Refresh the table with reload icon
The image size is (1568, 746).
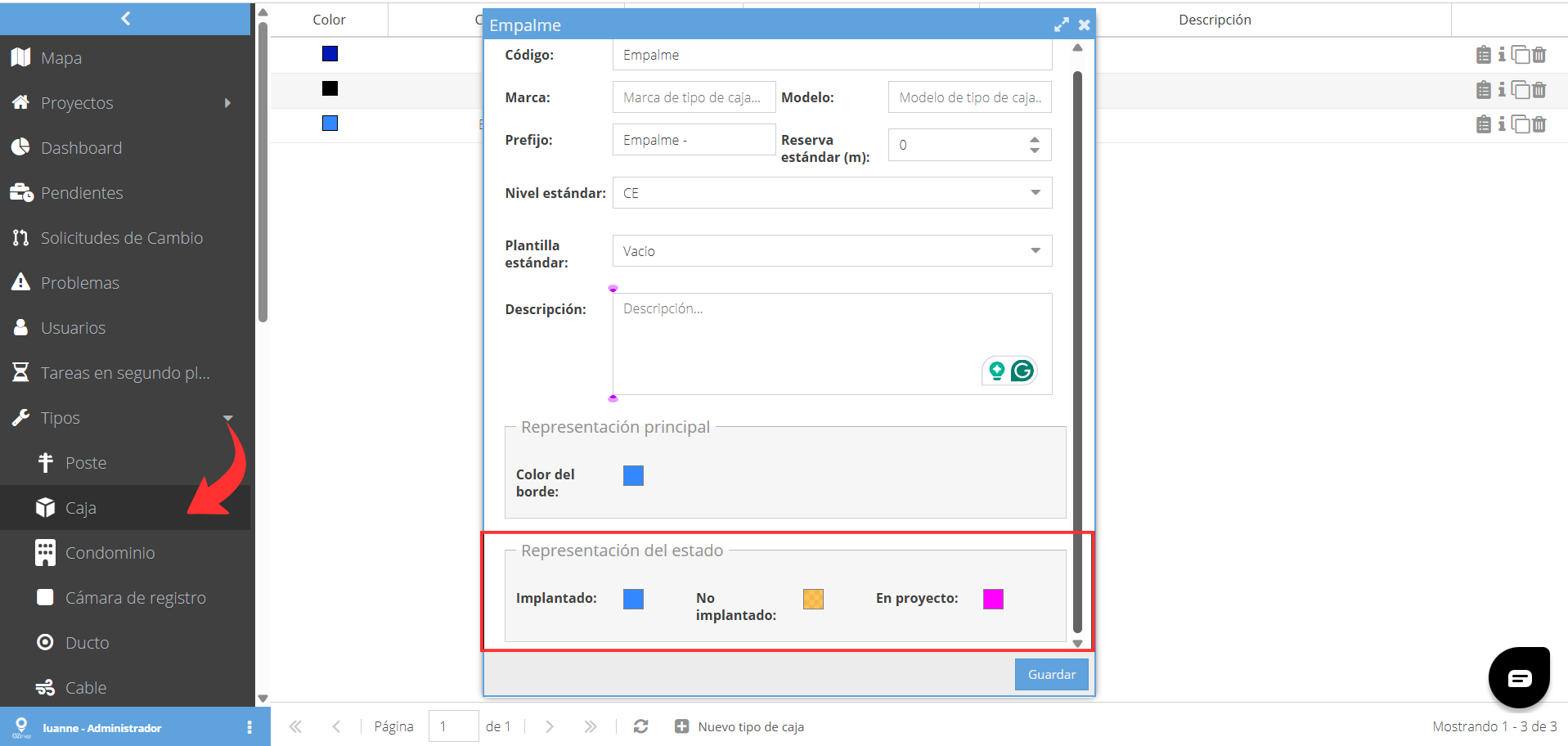pyautogui.click(x=640, y=726)
